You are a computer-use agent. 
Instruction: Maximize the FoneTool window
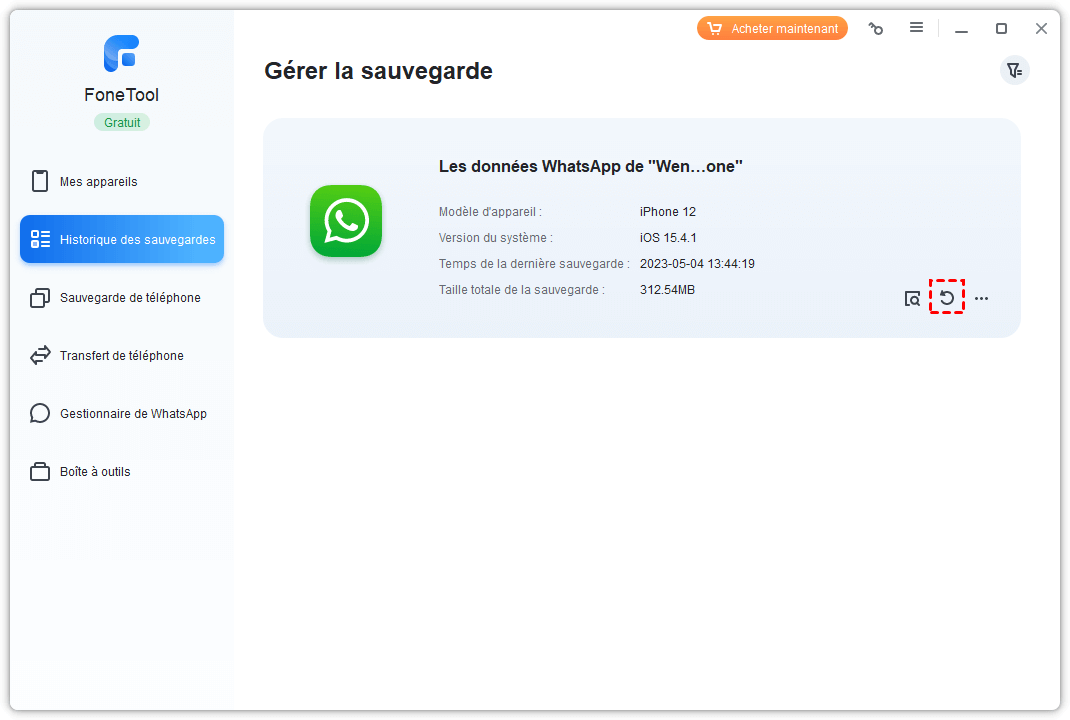point(1001,29)
